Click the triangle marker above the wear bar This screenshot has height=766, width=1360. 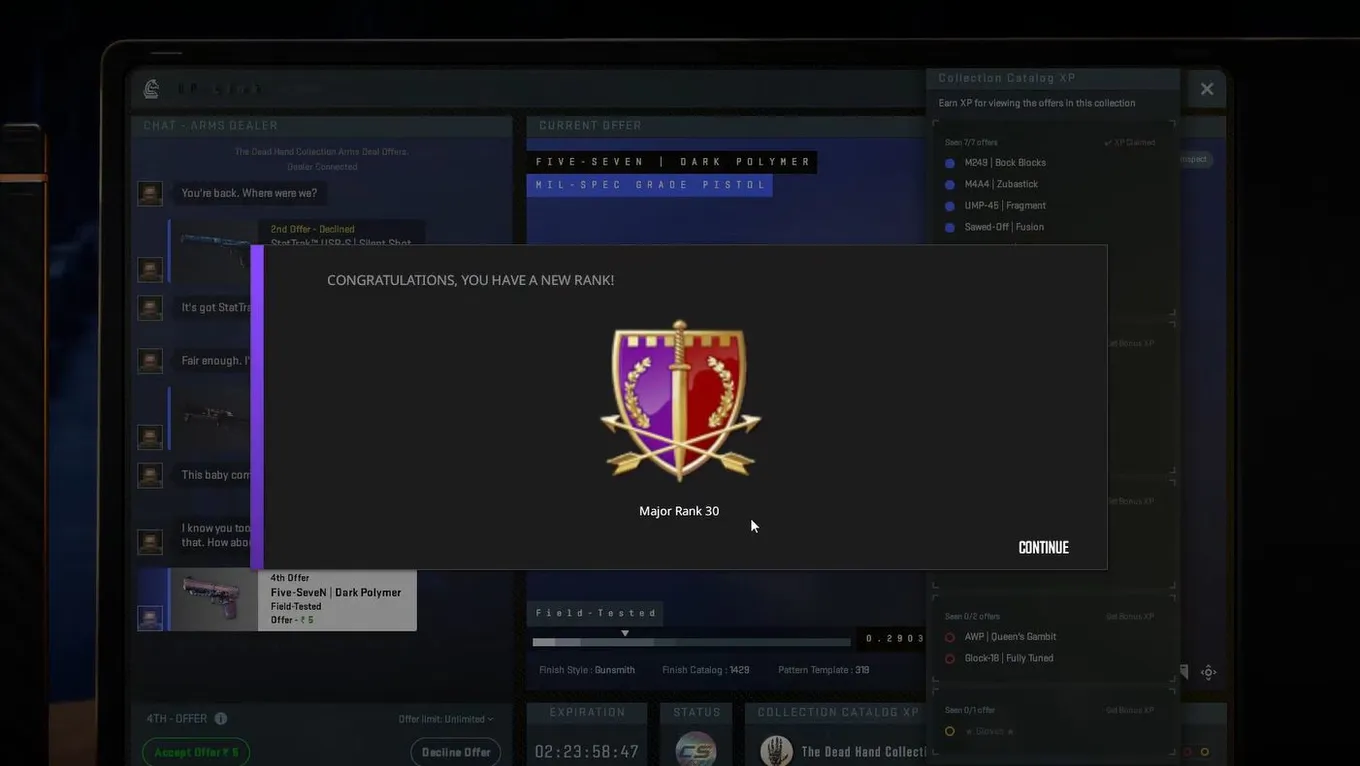tap(625, 633)
